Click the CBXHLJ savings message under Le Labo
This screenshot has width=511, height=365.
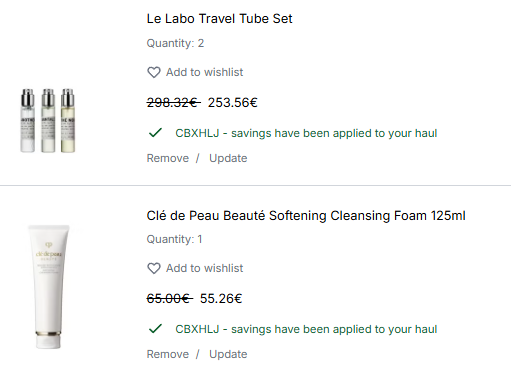(306, 133)
